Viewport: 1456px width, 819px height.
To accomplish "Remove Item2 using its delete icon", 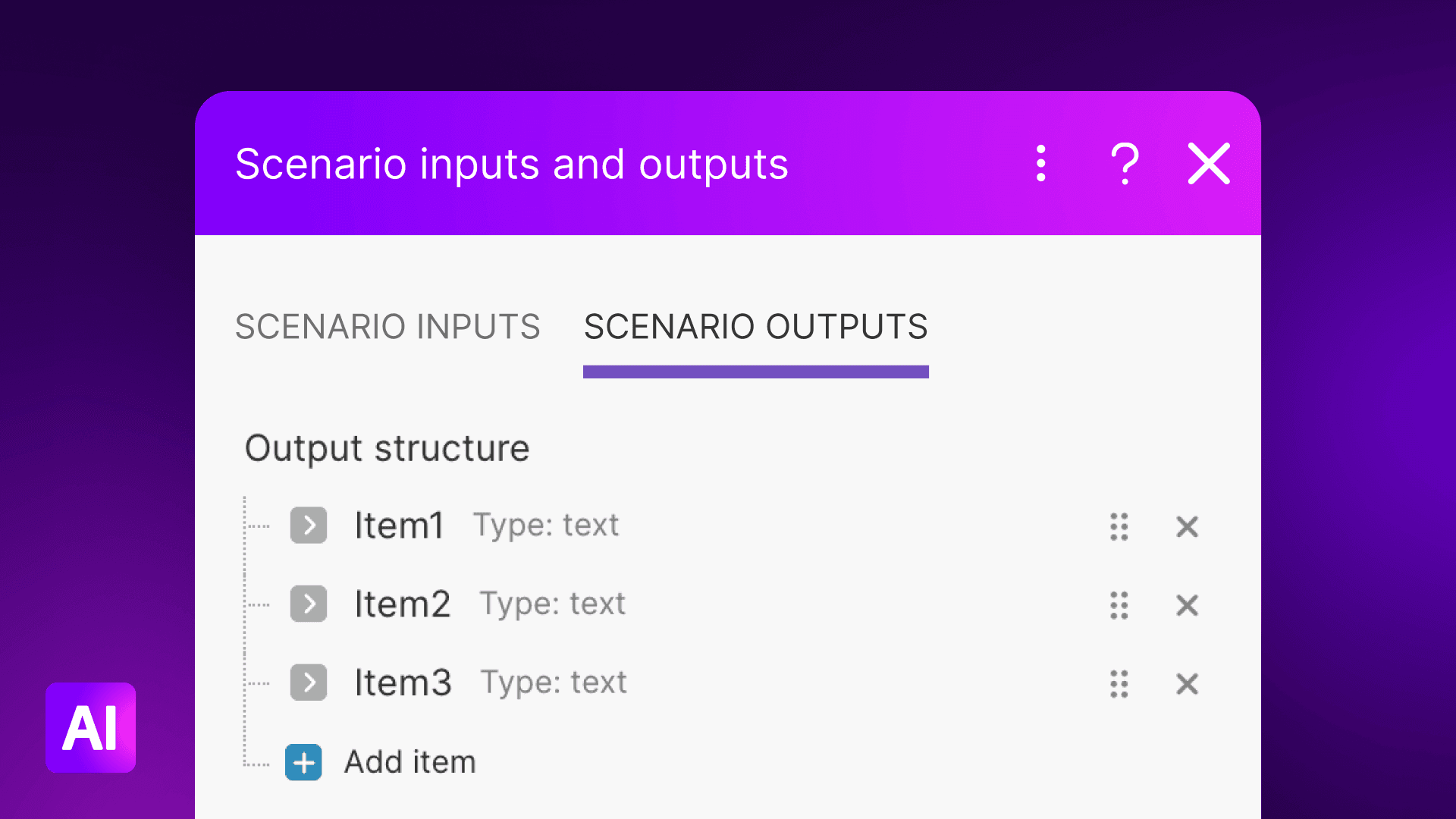I will tap(1187, 605).
